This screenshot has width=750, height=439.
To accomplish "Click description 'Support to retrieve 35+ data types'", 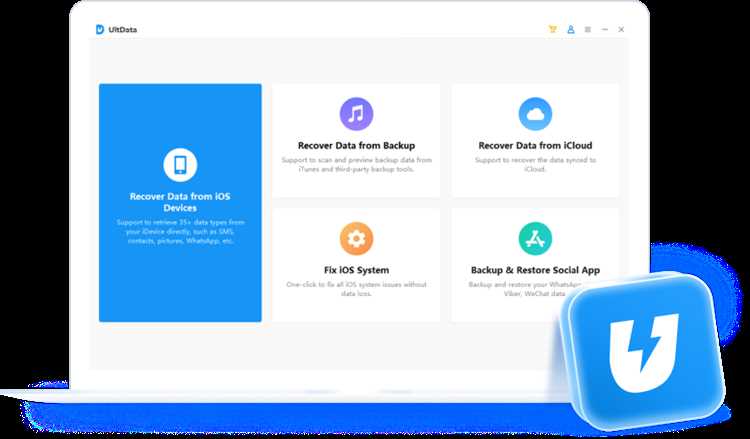I will (x=180, y=231).
